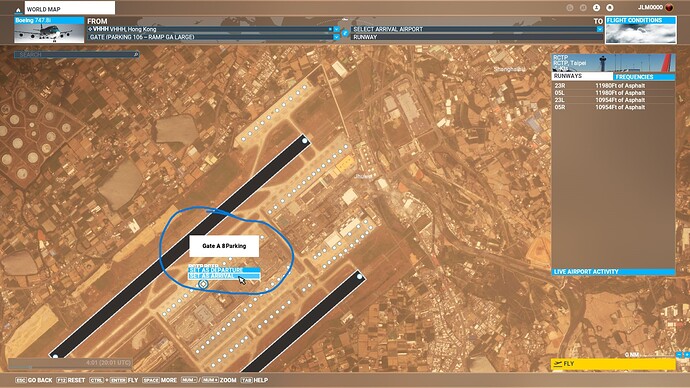Expand the Gate Parking 106 dropdown
690x388 pixels.
pyautogui.click(x=336, y=37)
